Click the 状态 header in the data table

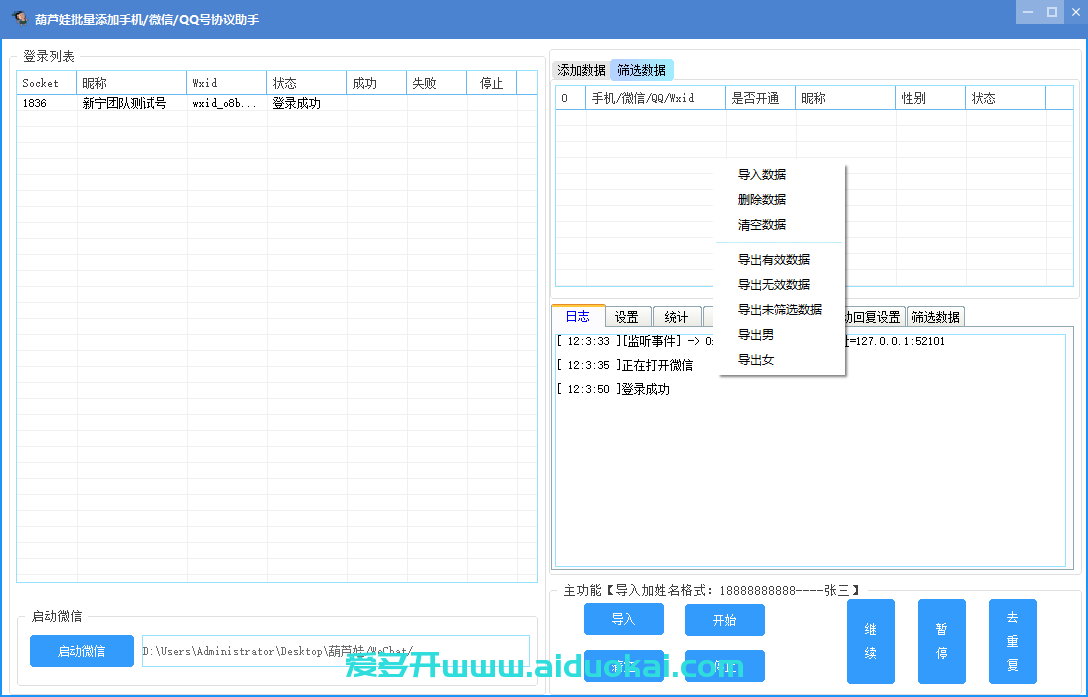coord(1005,98)
